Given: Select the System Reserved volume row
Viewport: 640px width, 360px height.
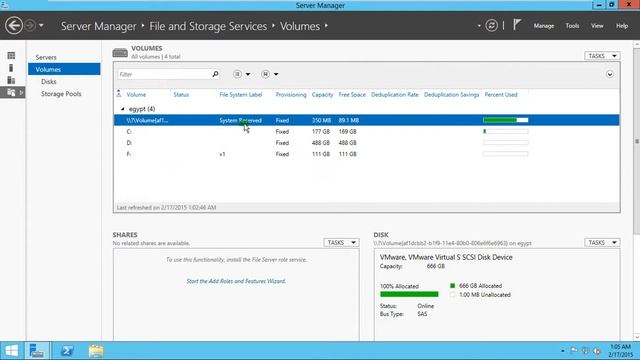Looking at the screenshot, I should coord(366,120).
